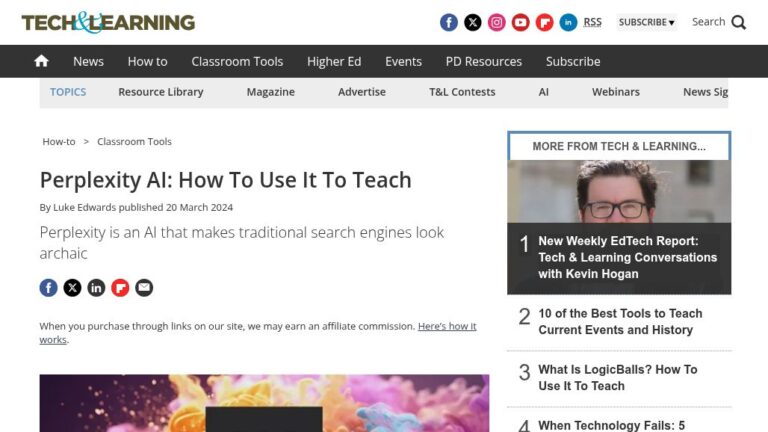The image size is (768, 432).
Task: Click Kevin Hogan article thumbnail image
Action: point(619,192)
